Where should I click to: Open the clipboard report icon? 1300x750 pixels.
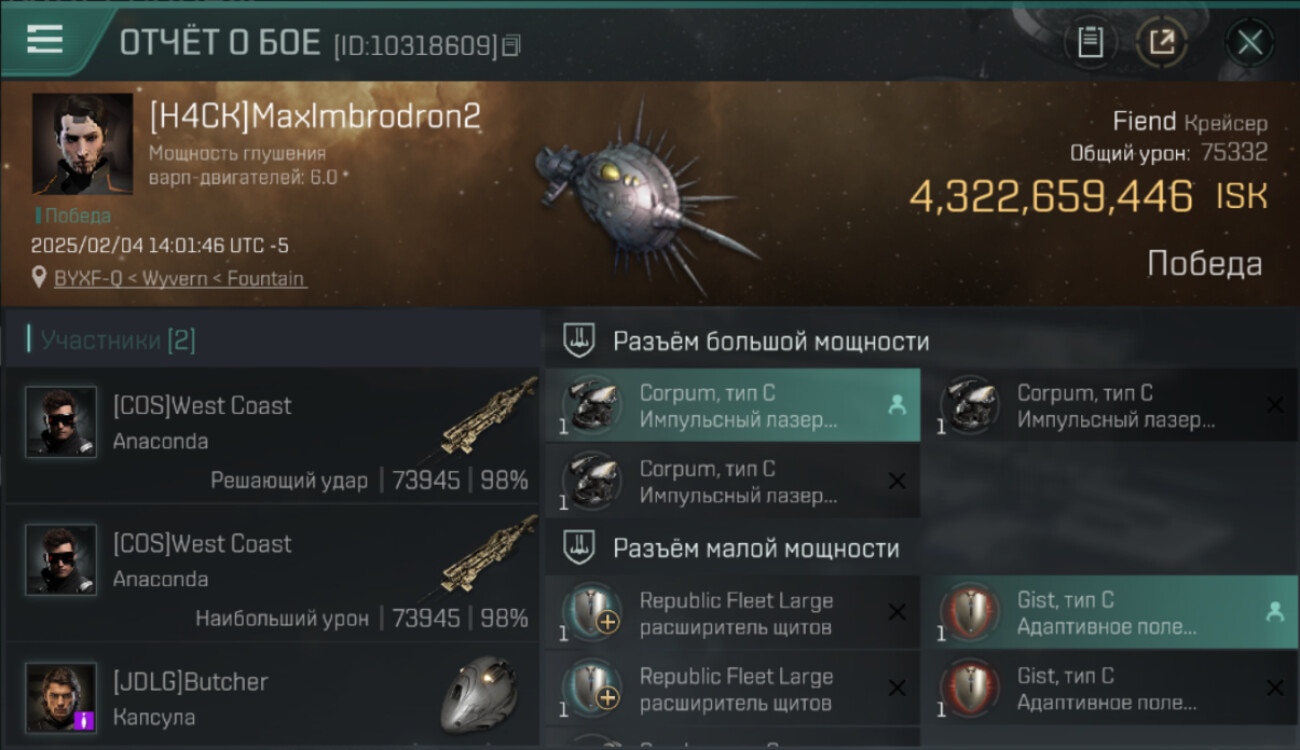pyautogui.click(x=1090, y=42)
